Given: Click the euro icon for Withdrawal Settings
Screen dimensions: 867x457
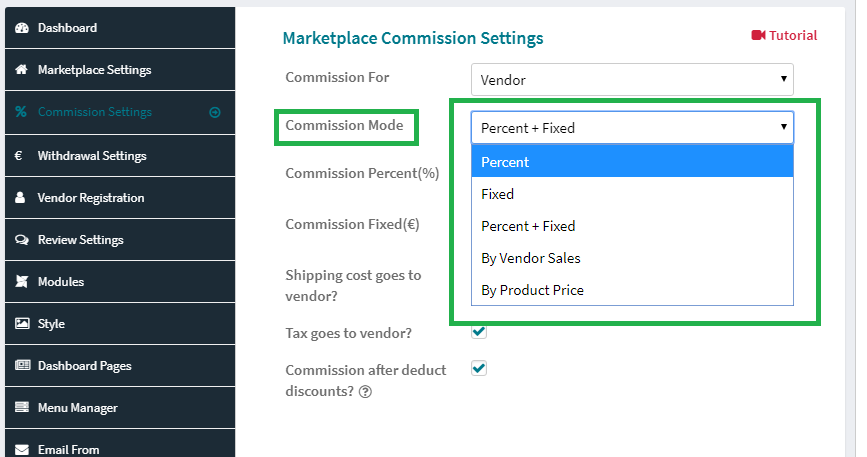Looking at the screenshot, I should pos(19,156).
